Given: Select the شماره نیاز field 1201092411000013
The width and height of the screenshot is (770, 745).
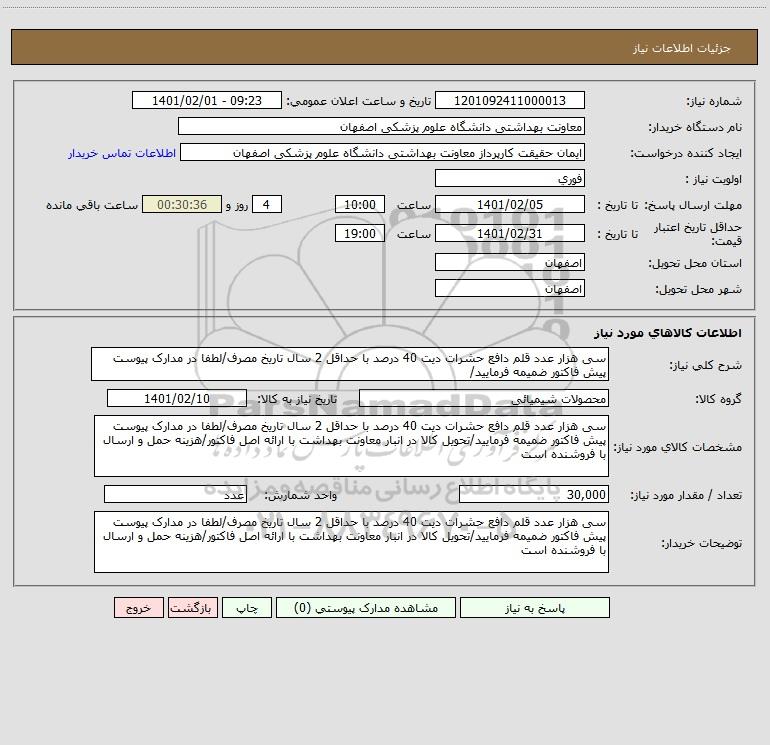Looking at the screenshot, I should [x=510, y=101].
